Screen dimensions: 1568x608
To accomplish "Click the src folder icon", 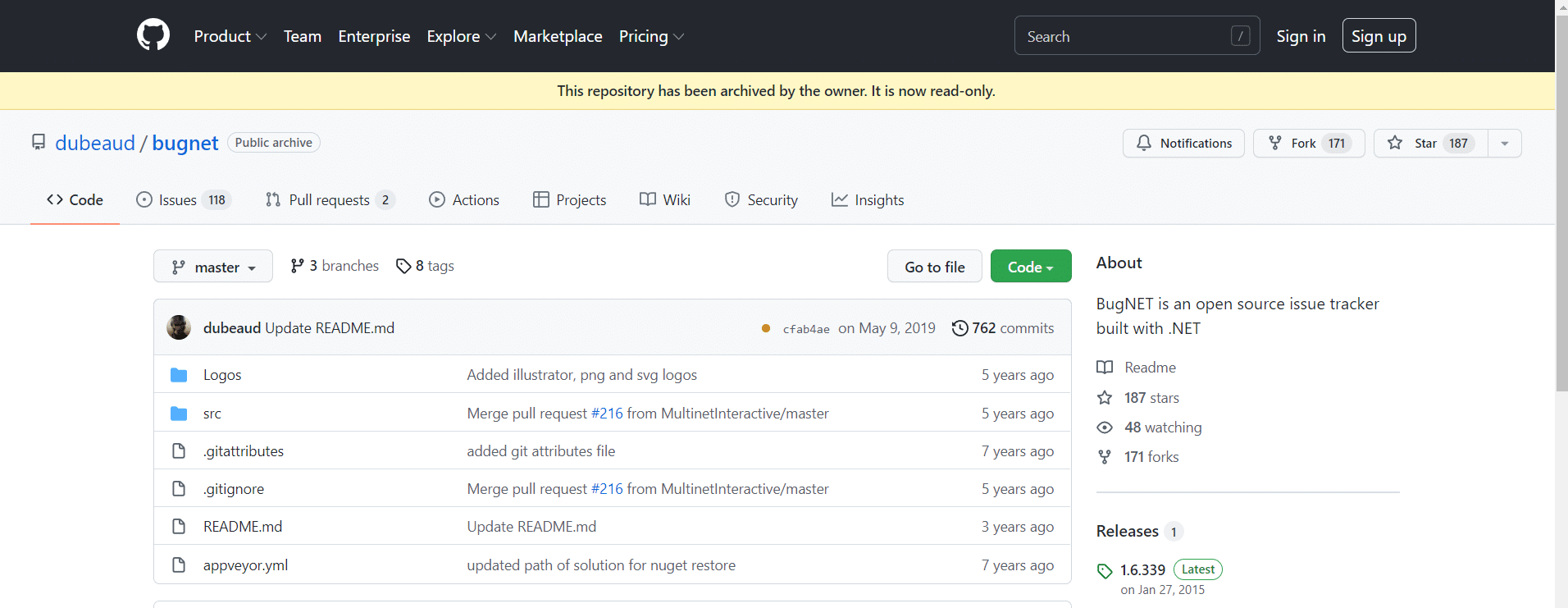I will pos(179,414).
